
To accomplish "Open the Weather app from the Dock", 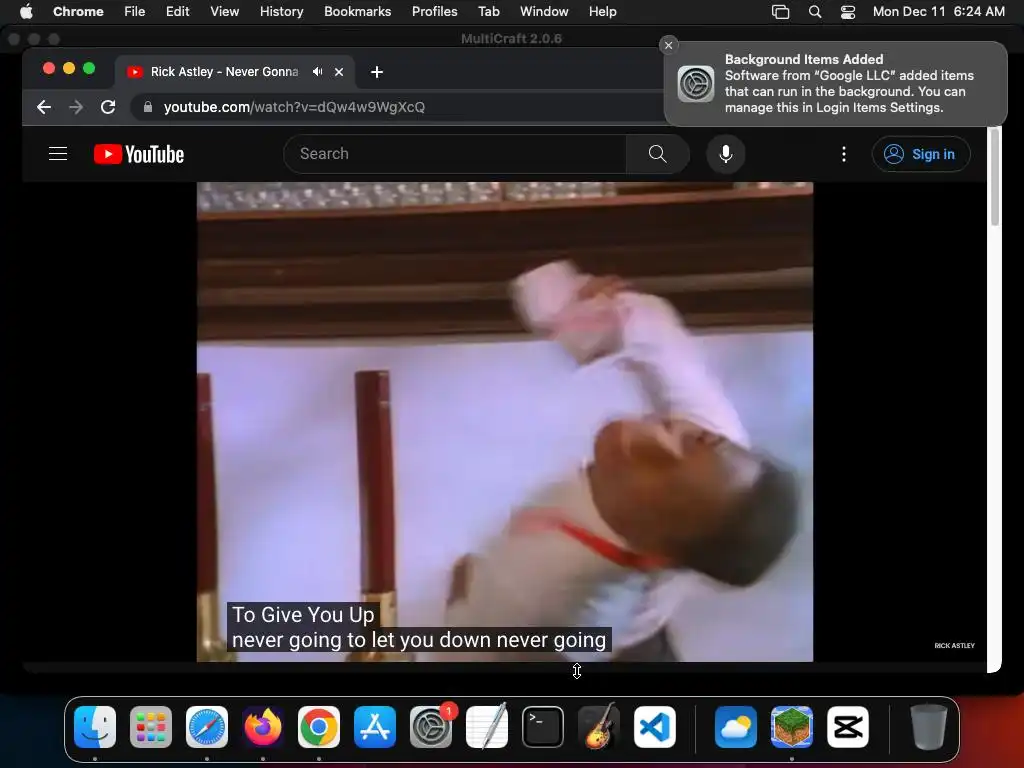I will pos(736,727).
